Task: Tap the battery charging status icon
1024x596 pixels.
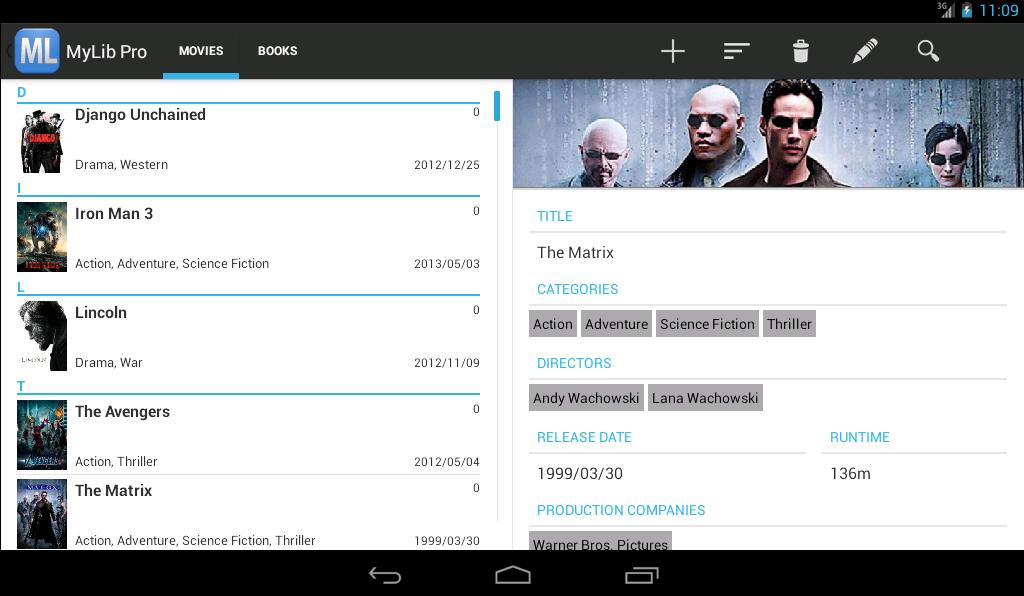Action: [967, 10]
